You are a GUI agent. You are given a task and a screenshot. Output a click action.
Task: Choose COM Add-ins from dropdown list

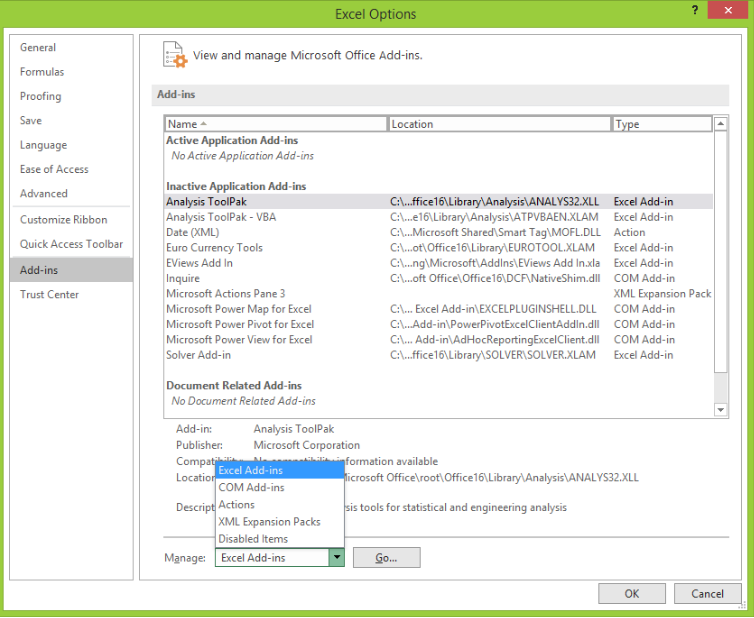coord(280,488)
